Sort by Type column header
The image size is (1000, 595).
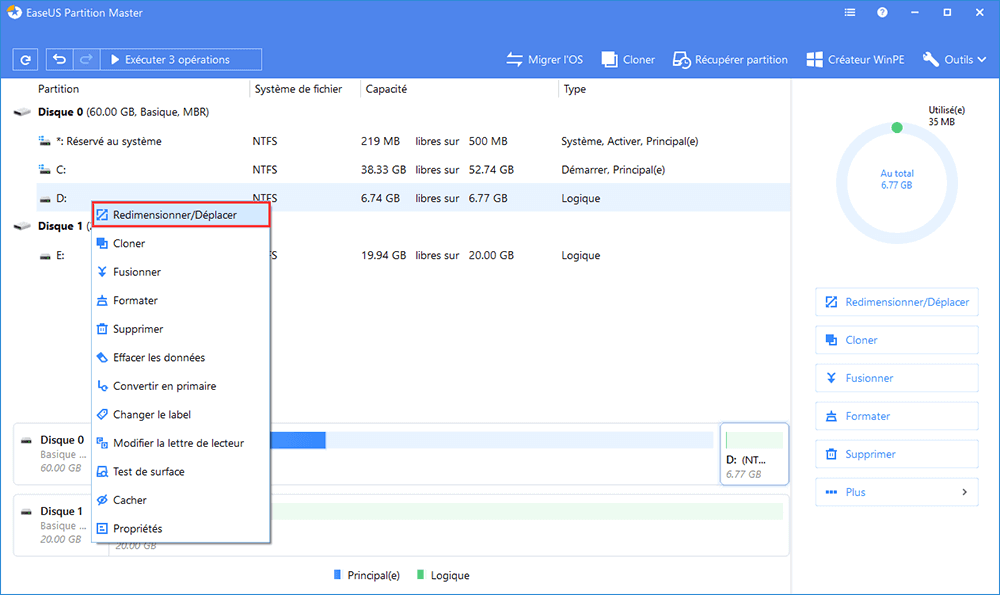pos(575,89)
